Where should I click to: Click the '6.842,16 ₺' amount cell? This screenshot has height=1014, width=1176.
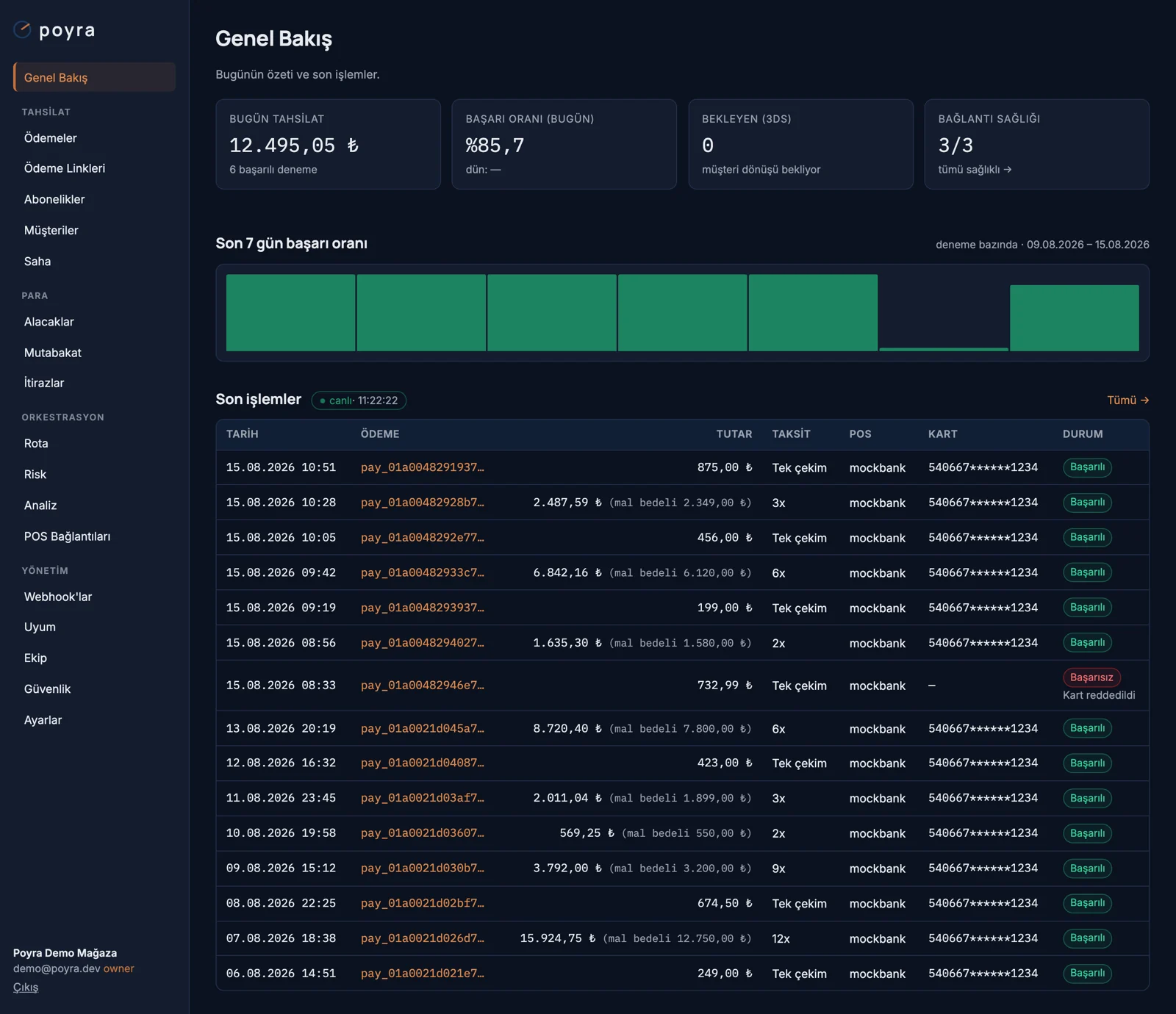pyautogui.click(x=567, y=572)
